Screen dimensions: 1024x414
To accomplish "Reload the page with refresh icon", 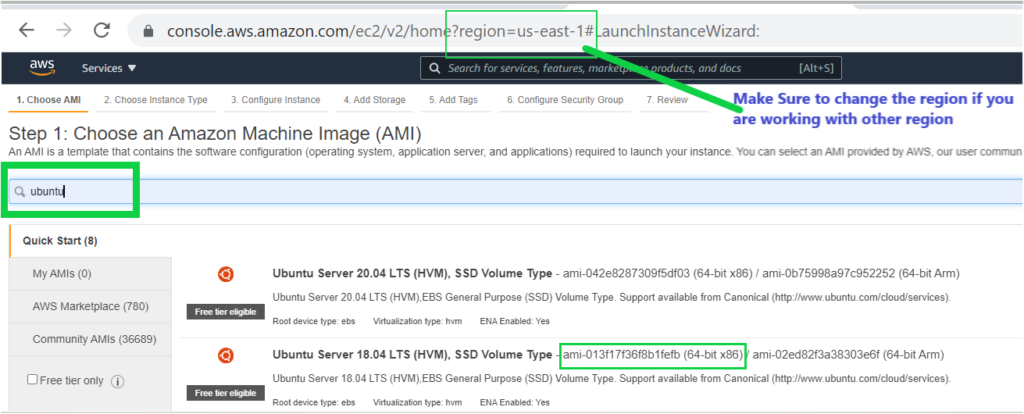I will 101,30.
